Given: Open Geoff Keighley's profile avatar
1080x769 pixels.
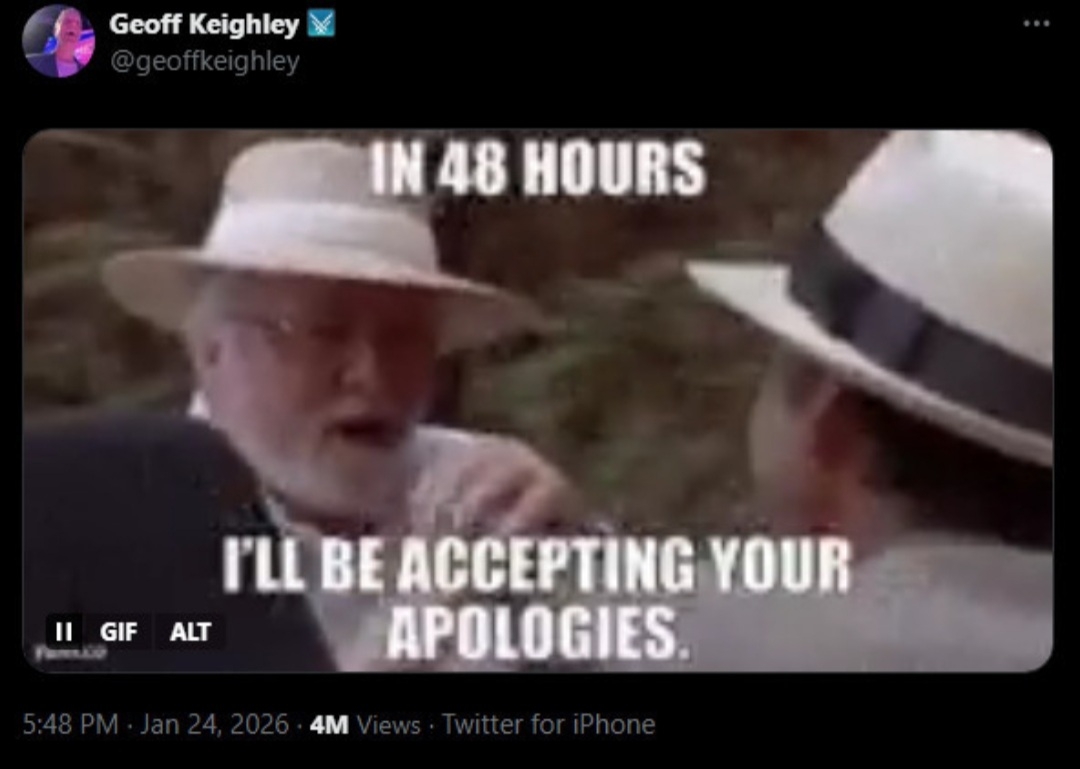Looking at the screenshot, I should tap(59, 41).
